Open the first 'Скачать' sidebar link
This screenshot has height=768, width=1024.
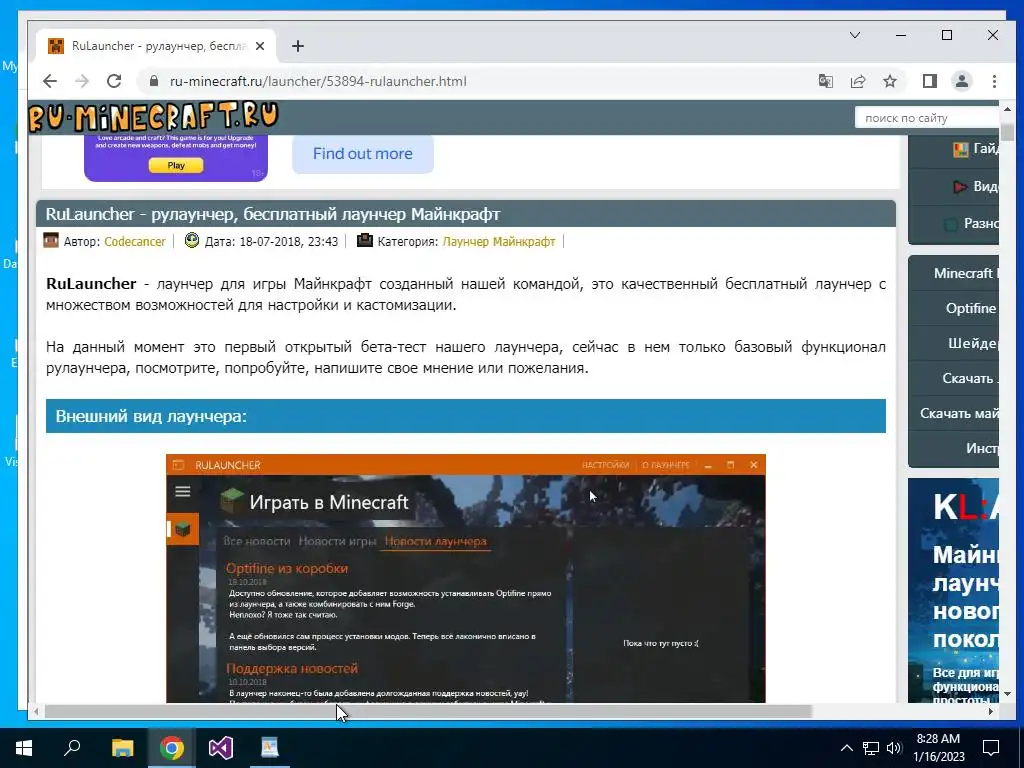[954, 378]
